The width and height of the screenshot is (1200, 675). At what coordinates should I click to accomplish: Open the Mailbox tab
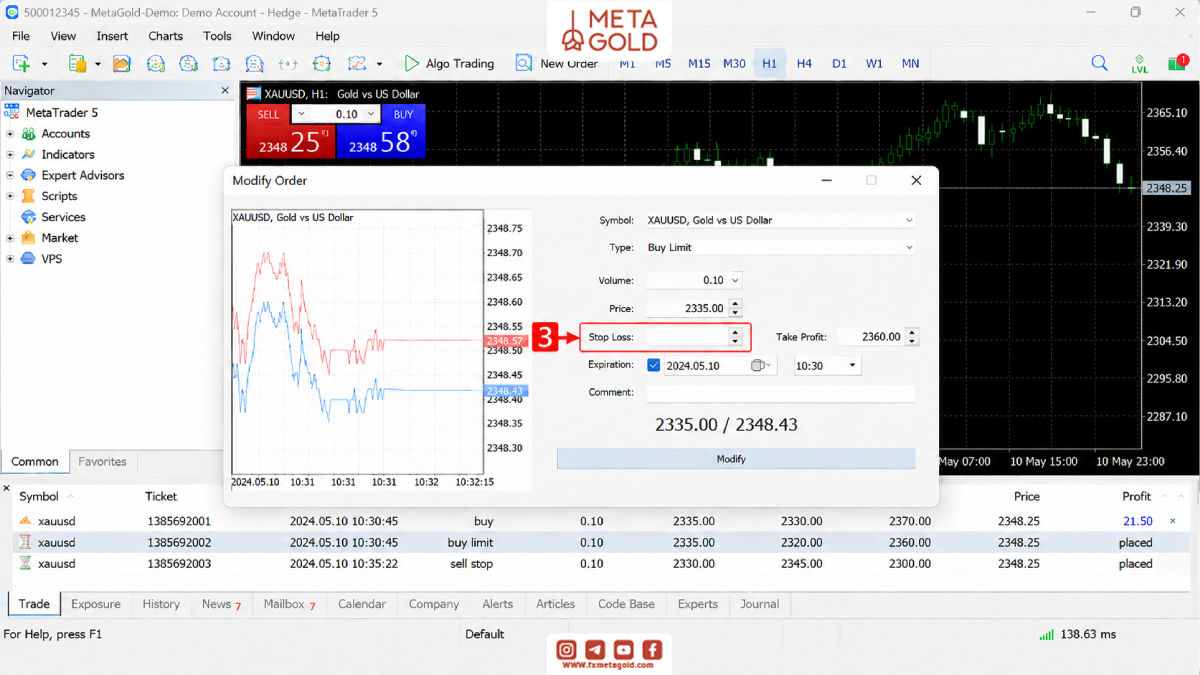click(289, 604)
